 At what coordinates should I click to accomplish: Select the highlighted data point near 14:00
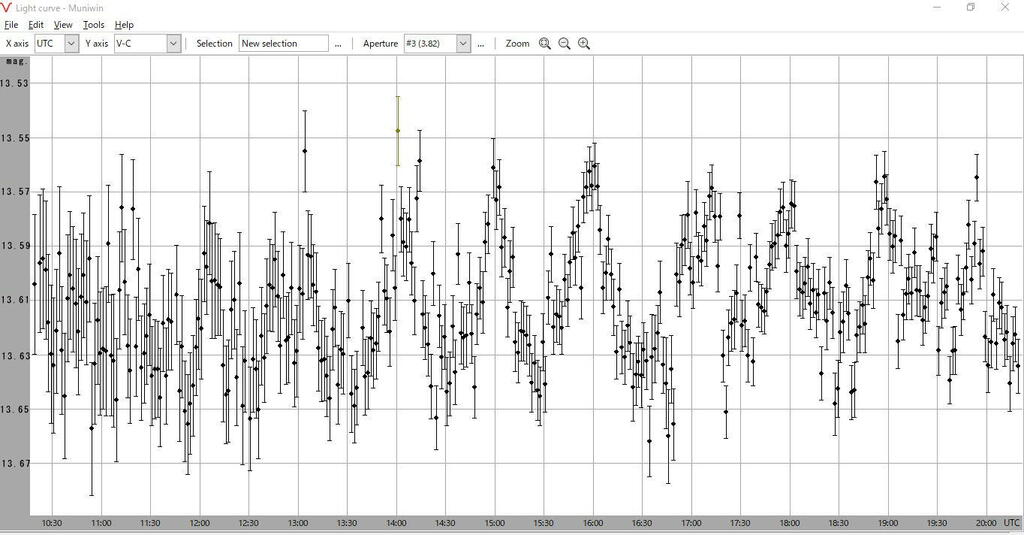tap(398, 131)
